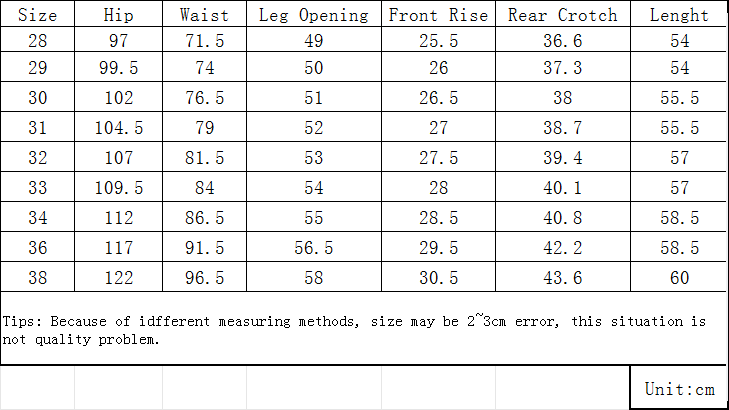Click front rise value 27.5 cell
Image resolution: width=729 pixels, height=410 pixels.
(438, 157)
